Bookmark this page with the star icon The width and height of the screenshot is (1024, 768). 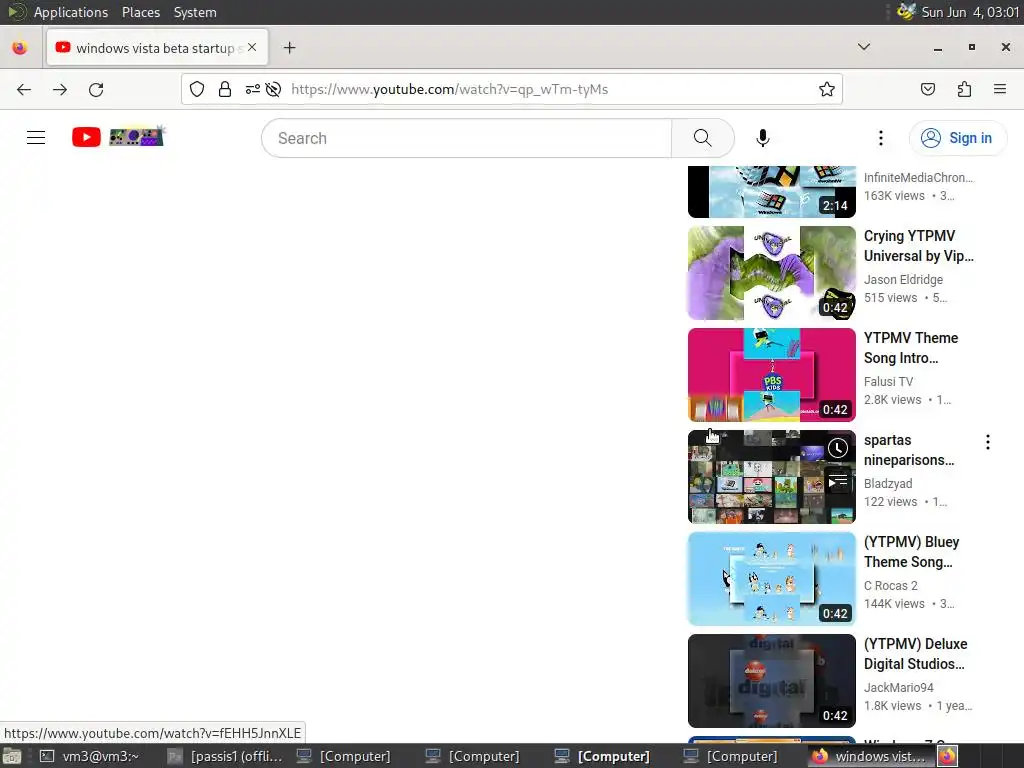pos(827,89)
